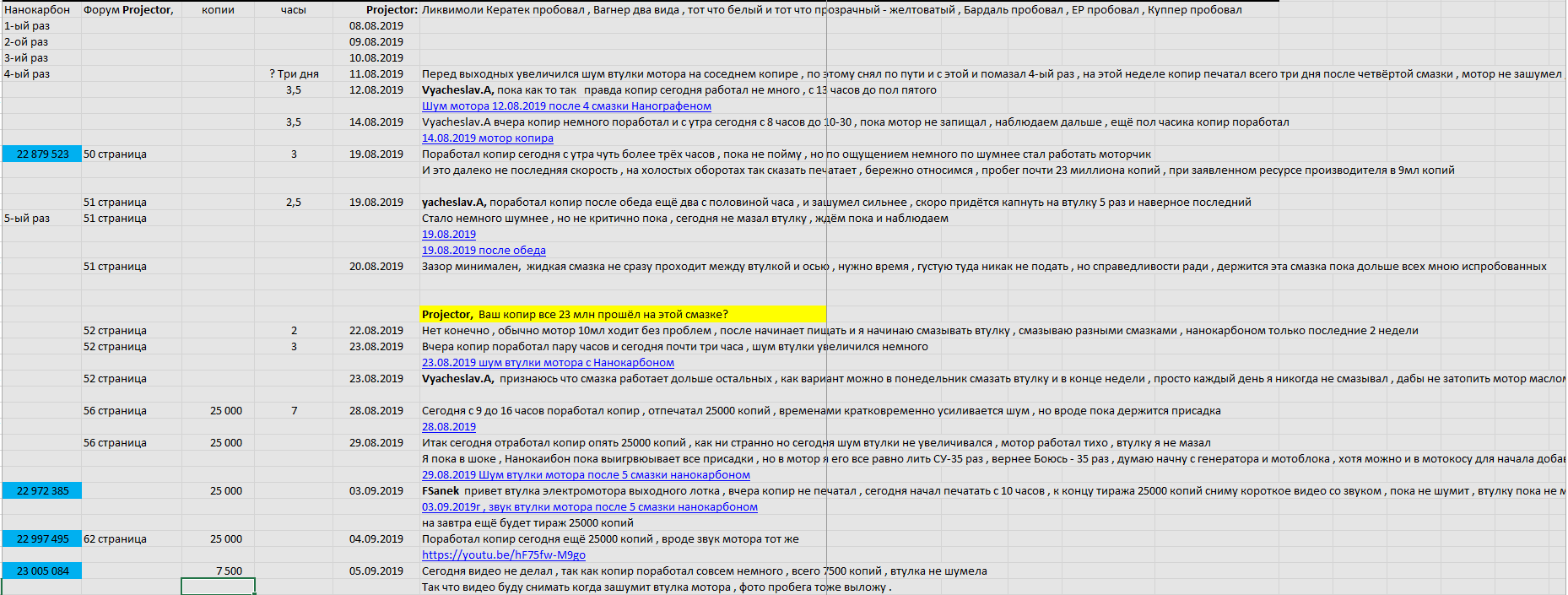Viewport: 1568px width, 595px height.
Task: Select the 'часы' column header cell
Action: pyautogui.click(x=293, y=10)
